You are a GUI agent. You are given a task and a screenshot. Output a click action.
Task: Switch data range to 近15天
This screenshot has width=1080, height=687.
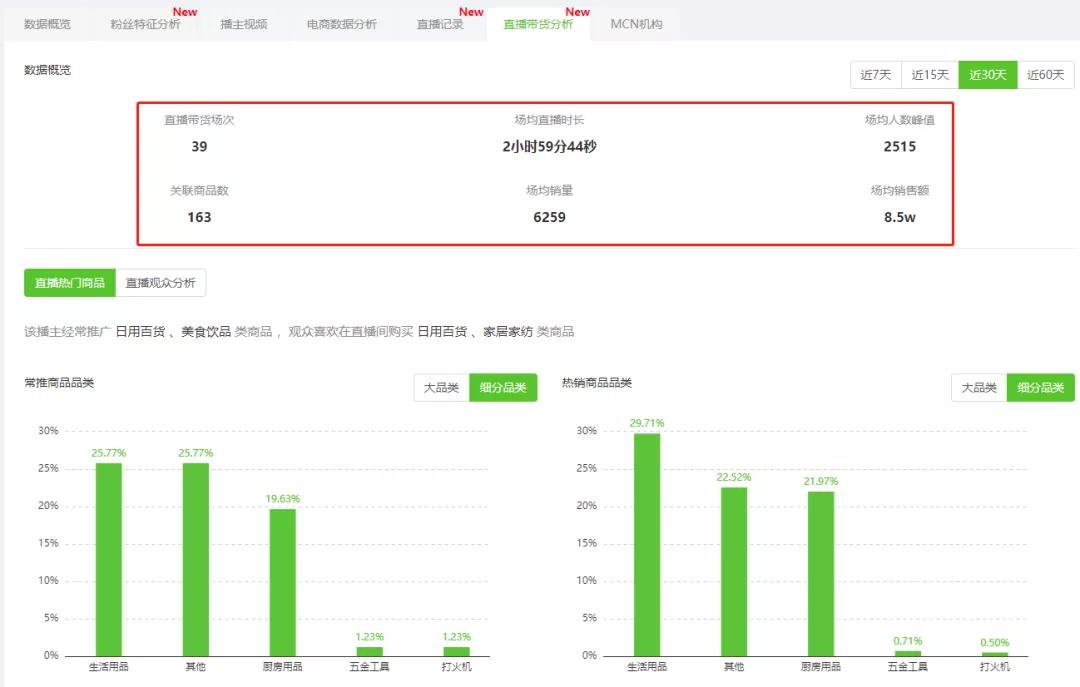point(929,74)
